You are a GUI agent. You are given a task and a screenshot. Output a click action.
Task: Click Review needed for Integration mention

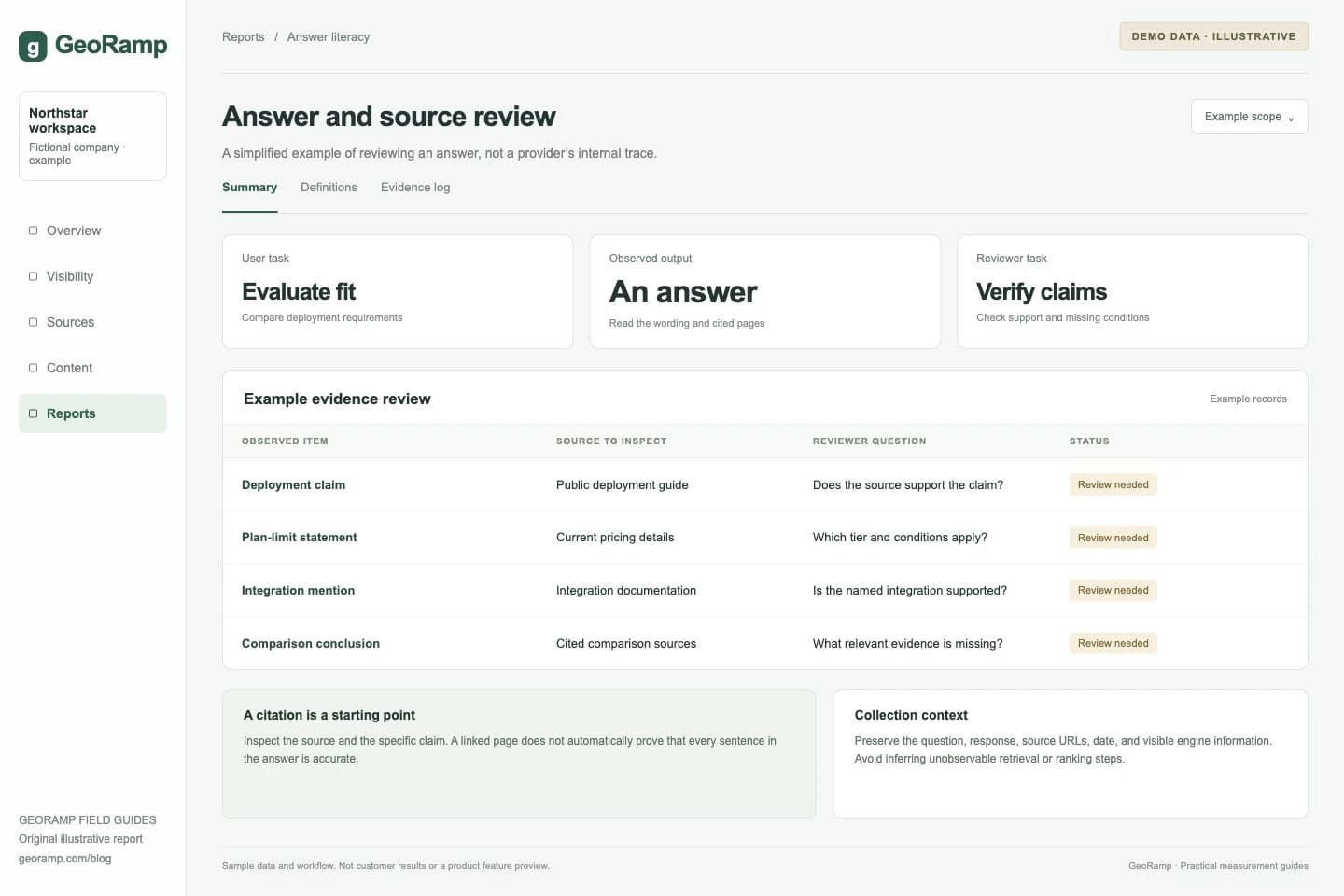tap(1113, 590)
